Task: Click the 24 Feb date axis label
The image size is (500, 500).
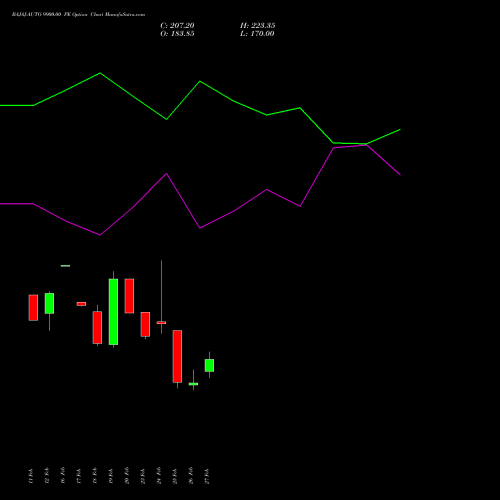Action: click(x=159, y=476)
